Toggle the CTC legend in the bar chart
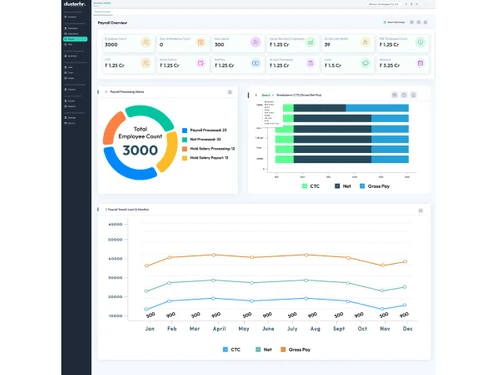 pyautogui.click(x=310, y=186)
